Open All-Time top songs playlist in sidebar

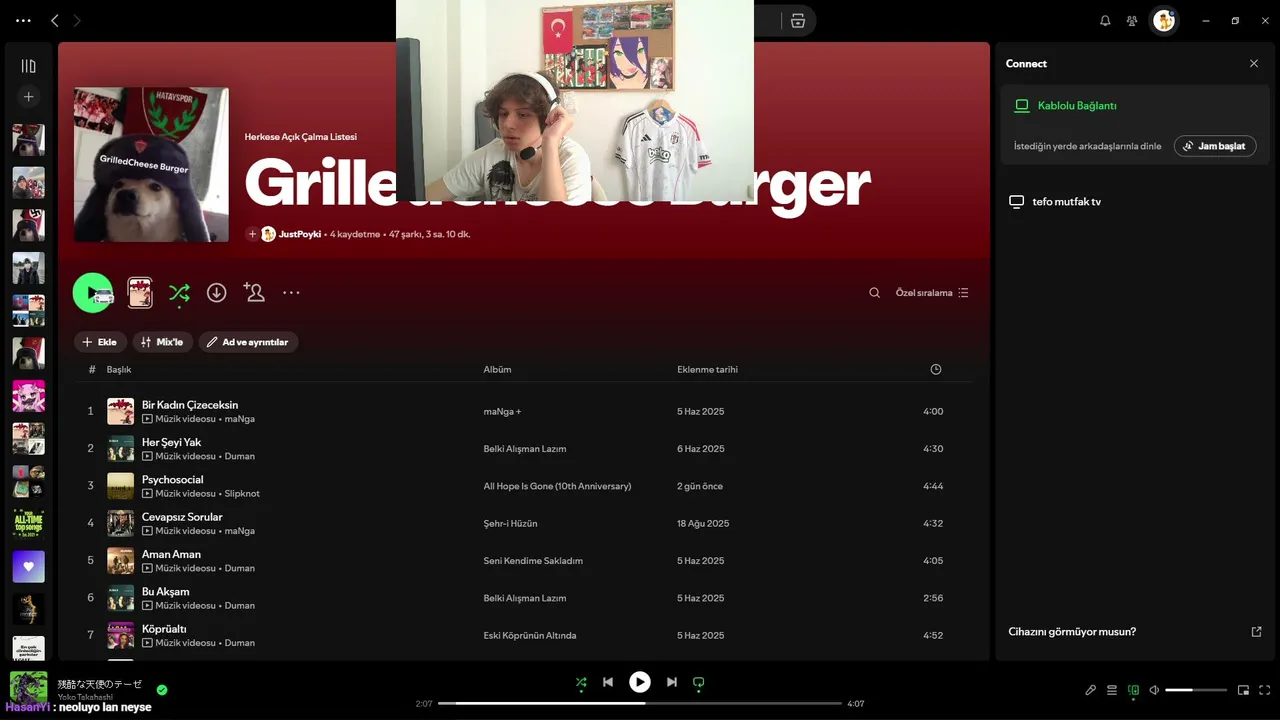28,524
